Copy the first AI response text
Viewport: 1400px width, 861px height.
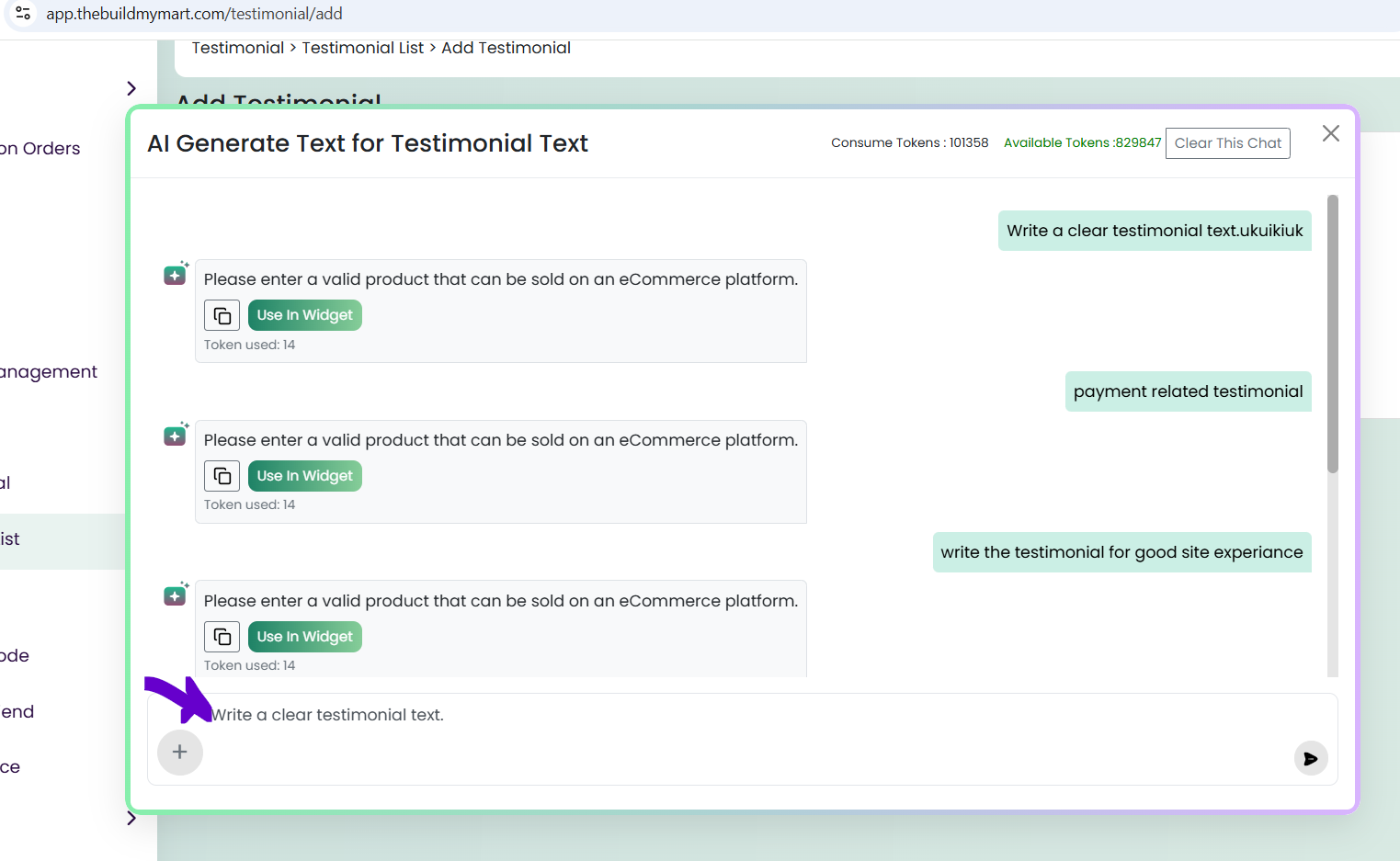(x=222, y=315)
